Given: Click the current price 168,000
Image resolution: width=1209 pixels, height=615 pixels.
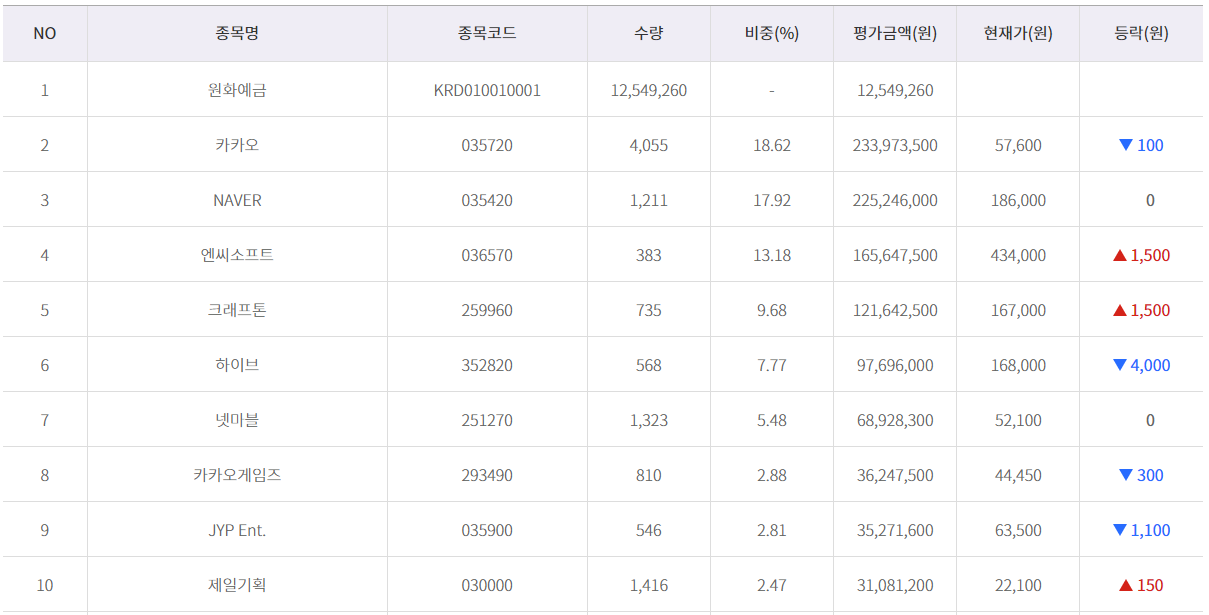Looking at the screenshot, I should point(1018,365).
